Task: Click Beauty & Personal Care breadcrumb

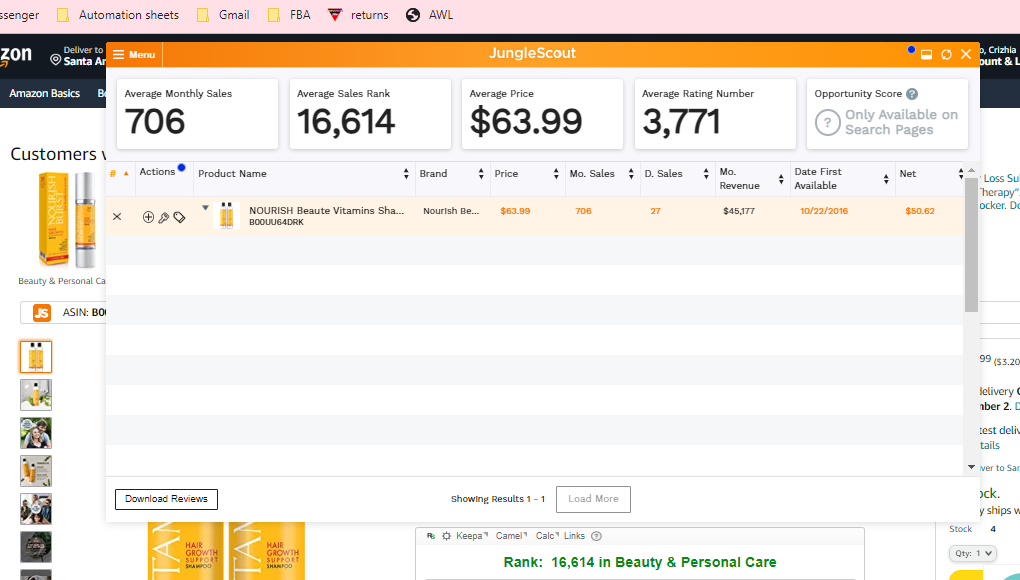Action: tap(62, 281)
